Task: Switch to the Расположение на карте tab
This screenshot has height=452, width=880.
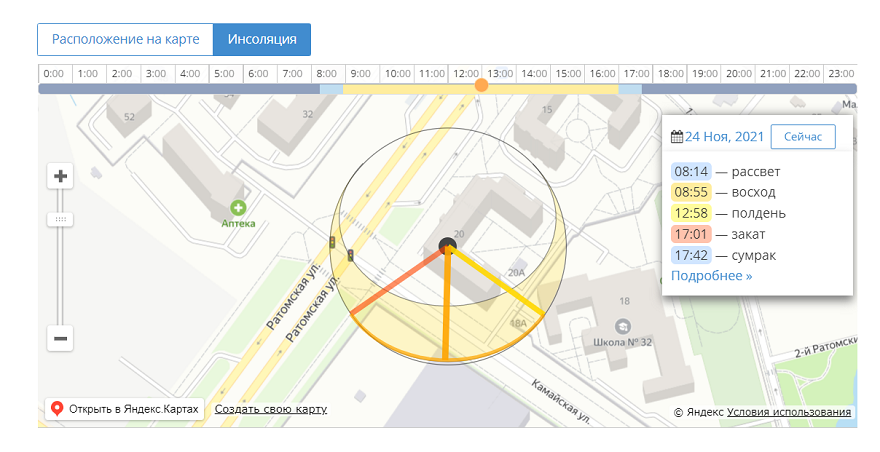Action: click(126, 40)
